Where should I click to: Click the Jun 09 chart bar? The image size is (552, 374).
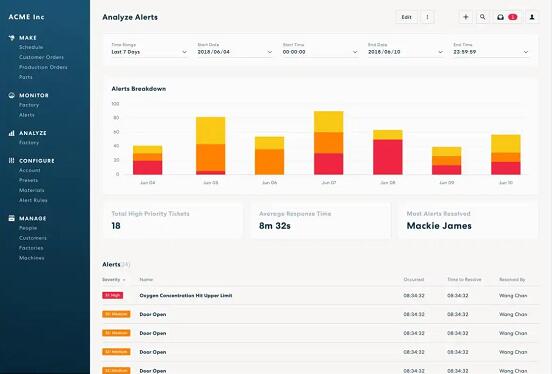446,161
